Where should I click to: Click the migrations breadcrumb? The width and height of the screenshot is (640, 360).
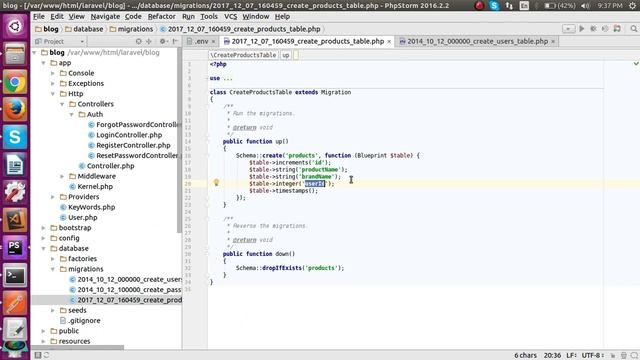point(131,29)
